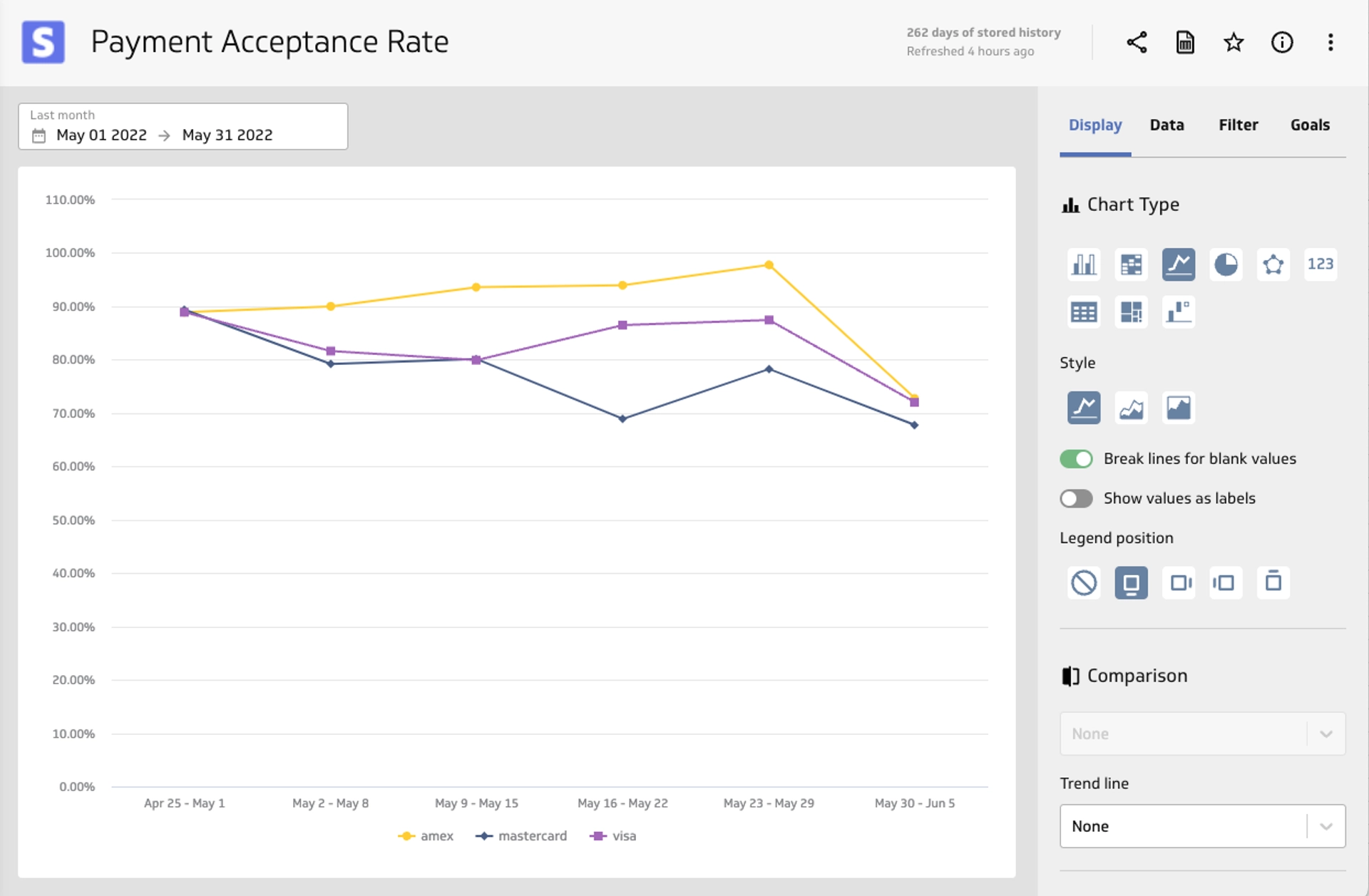This screenshot has height=896, width=1369.
Task: Click the mastercard point for May 16 - May 22
Action: [622, 419]
